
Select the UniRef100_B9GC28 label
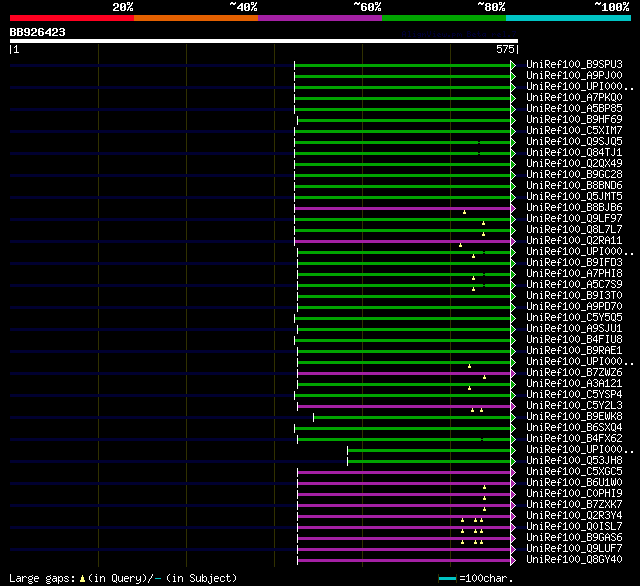[x=574, y=175]
